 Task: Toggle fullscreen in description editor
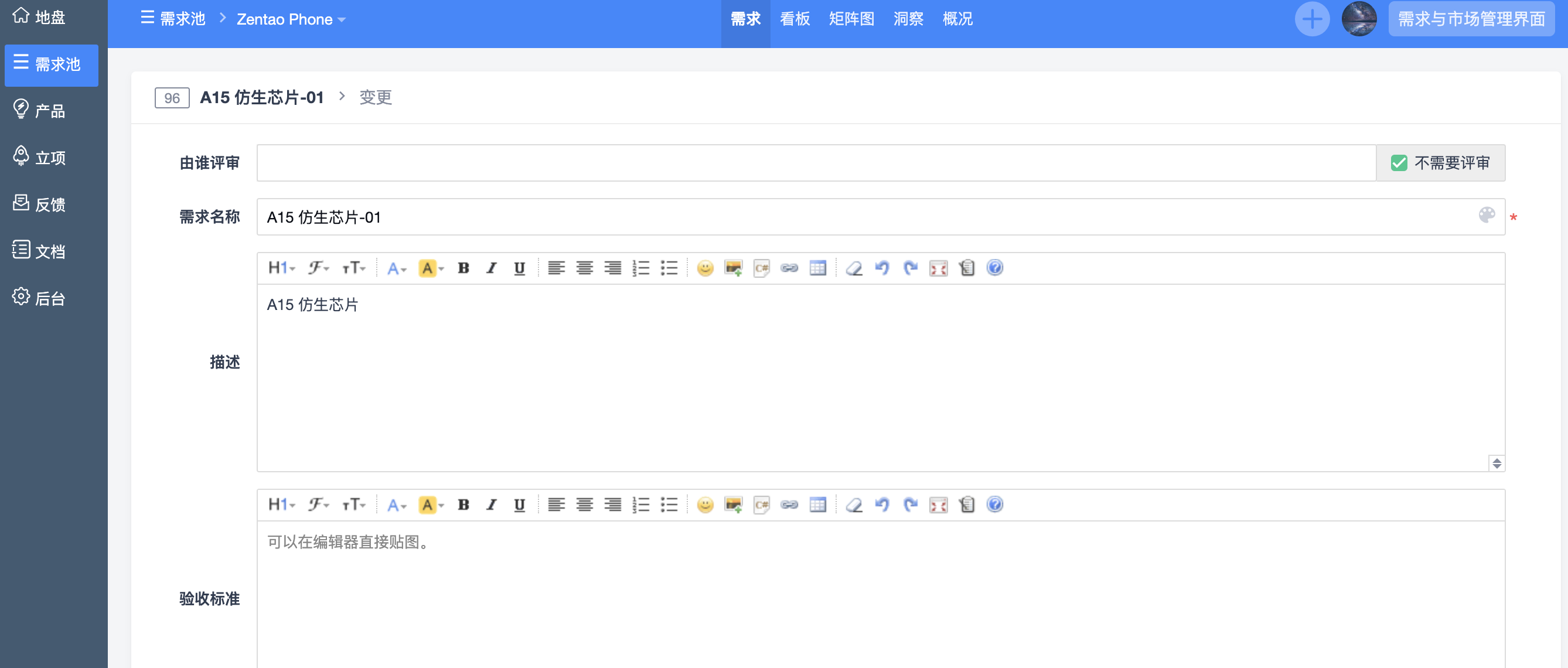(x=938, y=268)
